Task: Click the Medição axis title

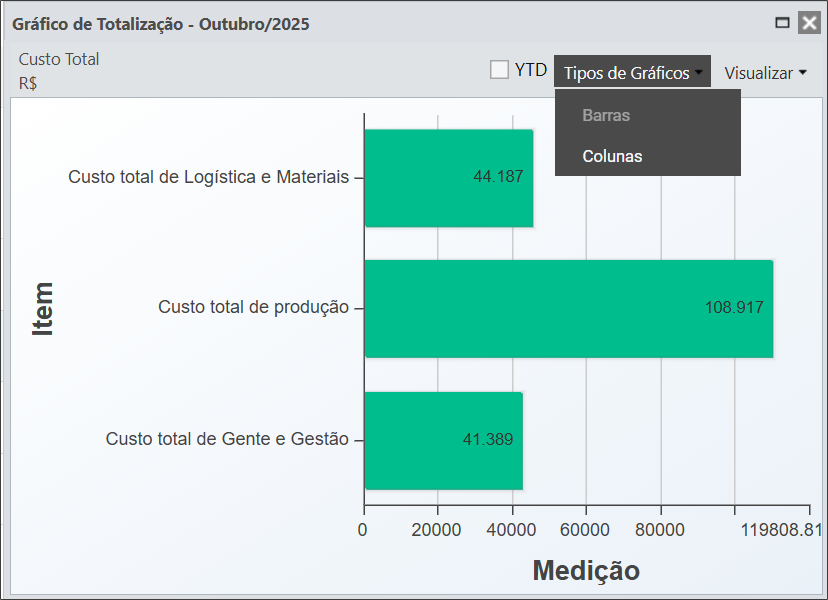Action: point(585,570)
